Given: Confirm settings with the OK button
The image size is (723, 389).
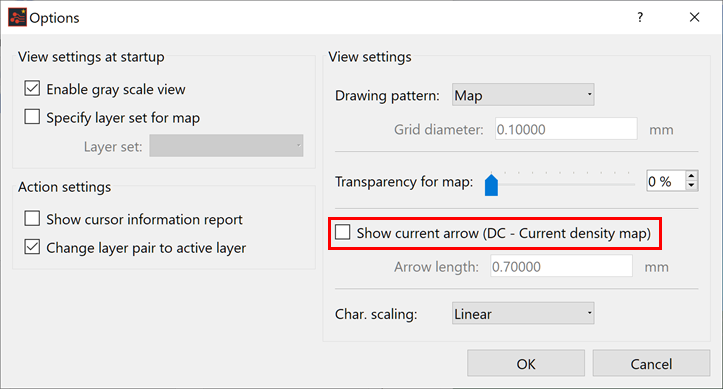Looking at the screenshot, I should tap(526, 364).
